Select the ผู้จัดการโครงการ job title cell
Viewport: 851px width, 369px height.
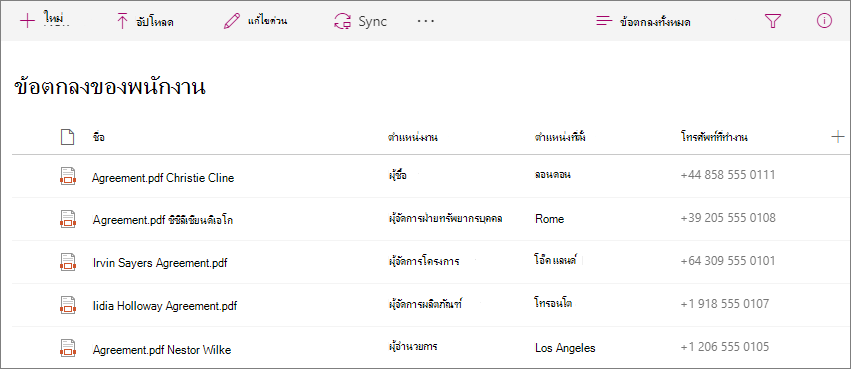pos(424,261)
